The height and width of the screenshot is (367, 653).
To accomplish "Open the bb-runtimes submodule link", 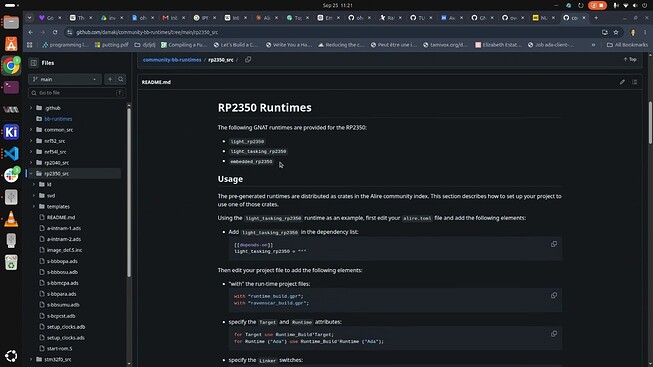I will pyautogui.click(x=58, y=119).
